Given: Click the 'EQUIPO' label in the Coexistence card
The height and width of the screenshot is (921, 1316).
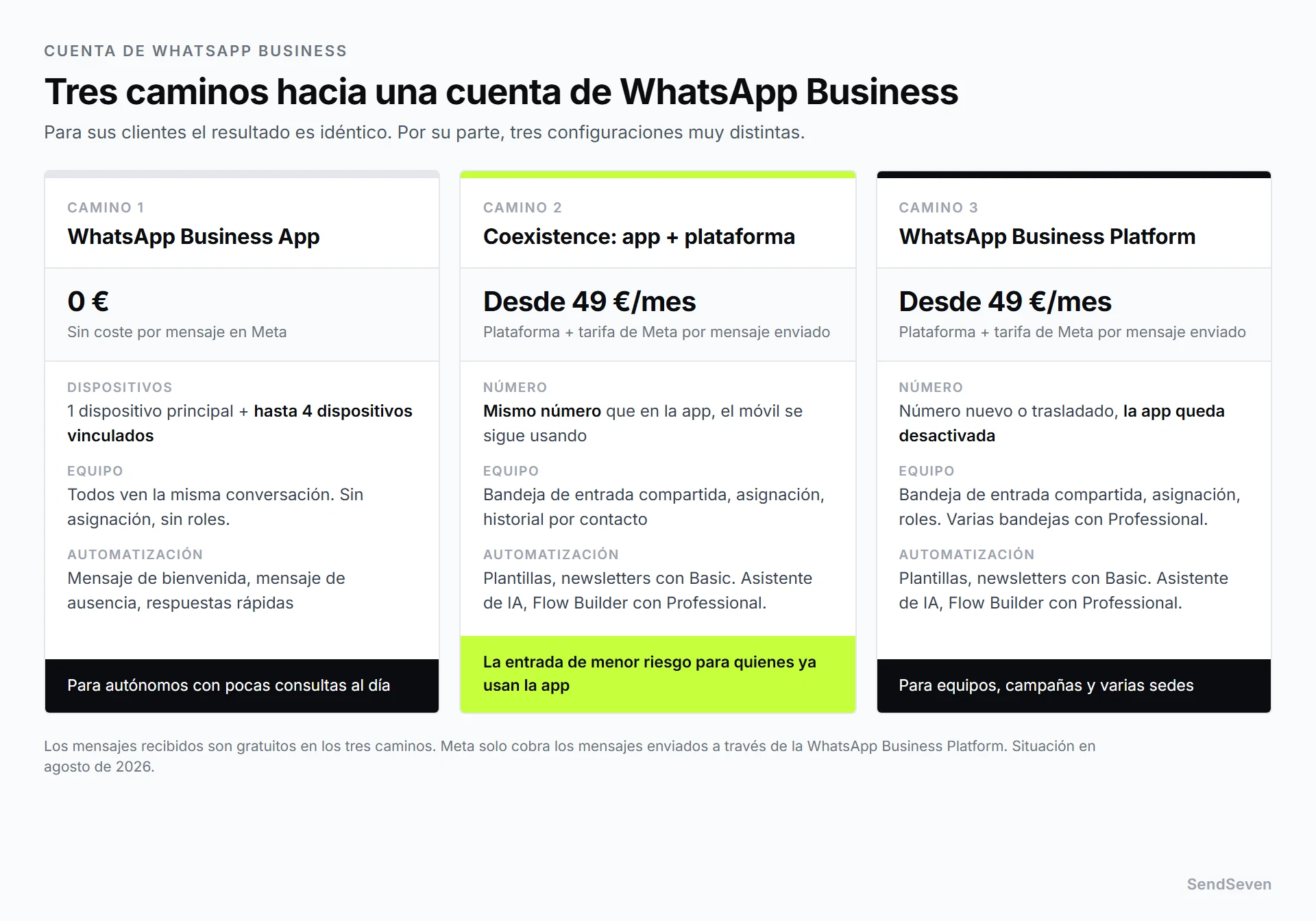Looking at the screenshot, I should [511, 471].
